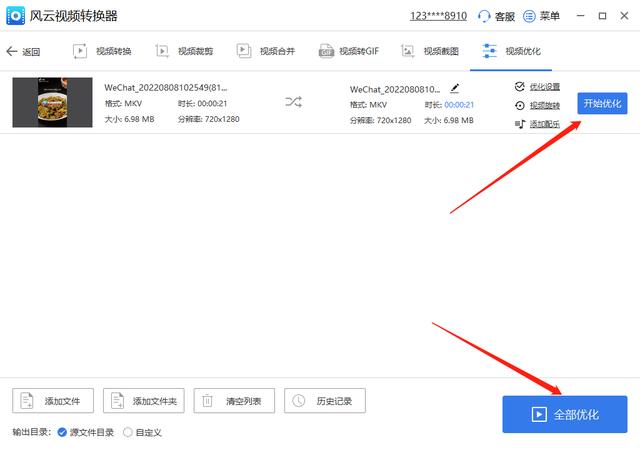Viewport: 640px width, 450px height.
Task: Click 添加文件 button
Action: (x=53, y=401)
